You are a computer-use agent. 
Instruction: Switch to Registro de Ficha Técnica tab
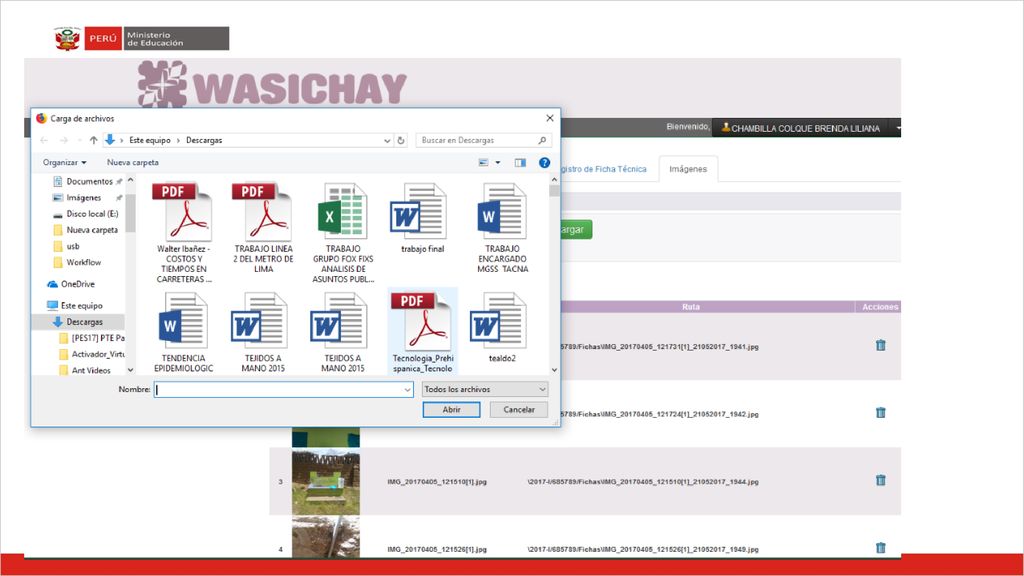603,169
